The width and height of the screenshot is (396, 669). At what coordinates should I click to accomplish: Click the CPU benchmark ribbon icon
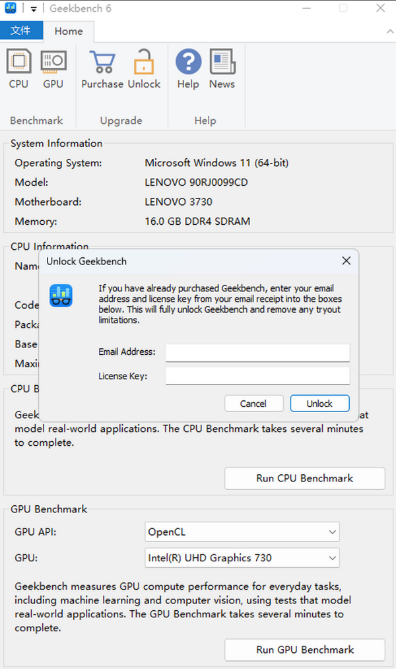19,69
